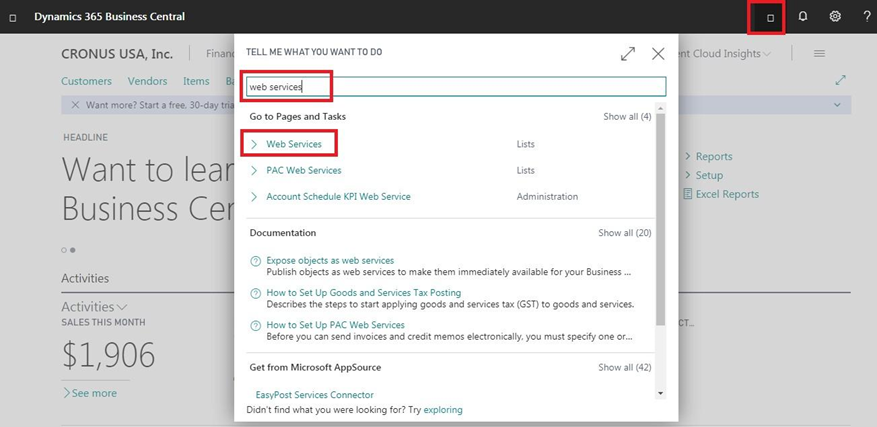Select the first headline dot indicator
877x427 pixels.
click(x=64, y=250)
